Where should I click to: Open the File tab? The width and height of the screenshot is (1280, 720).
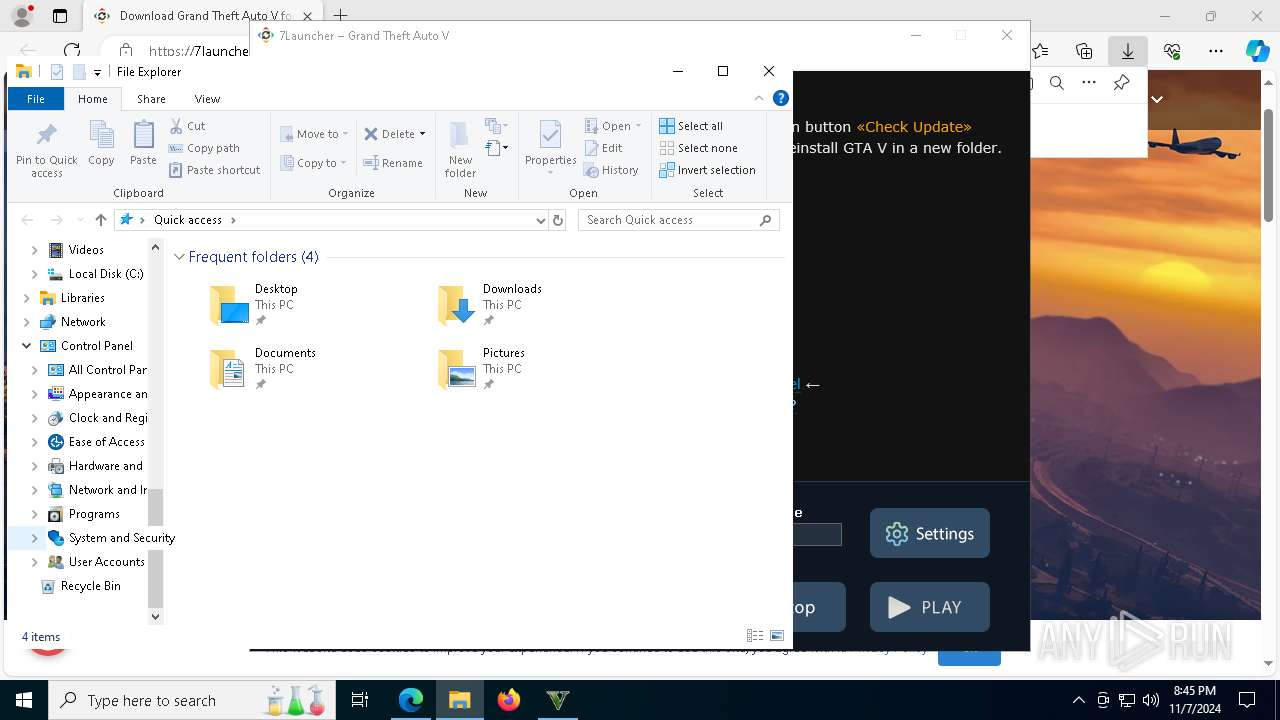35,99
